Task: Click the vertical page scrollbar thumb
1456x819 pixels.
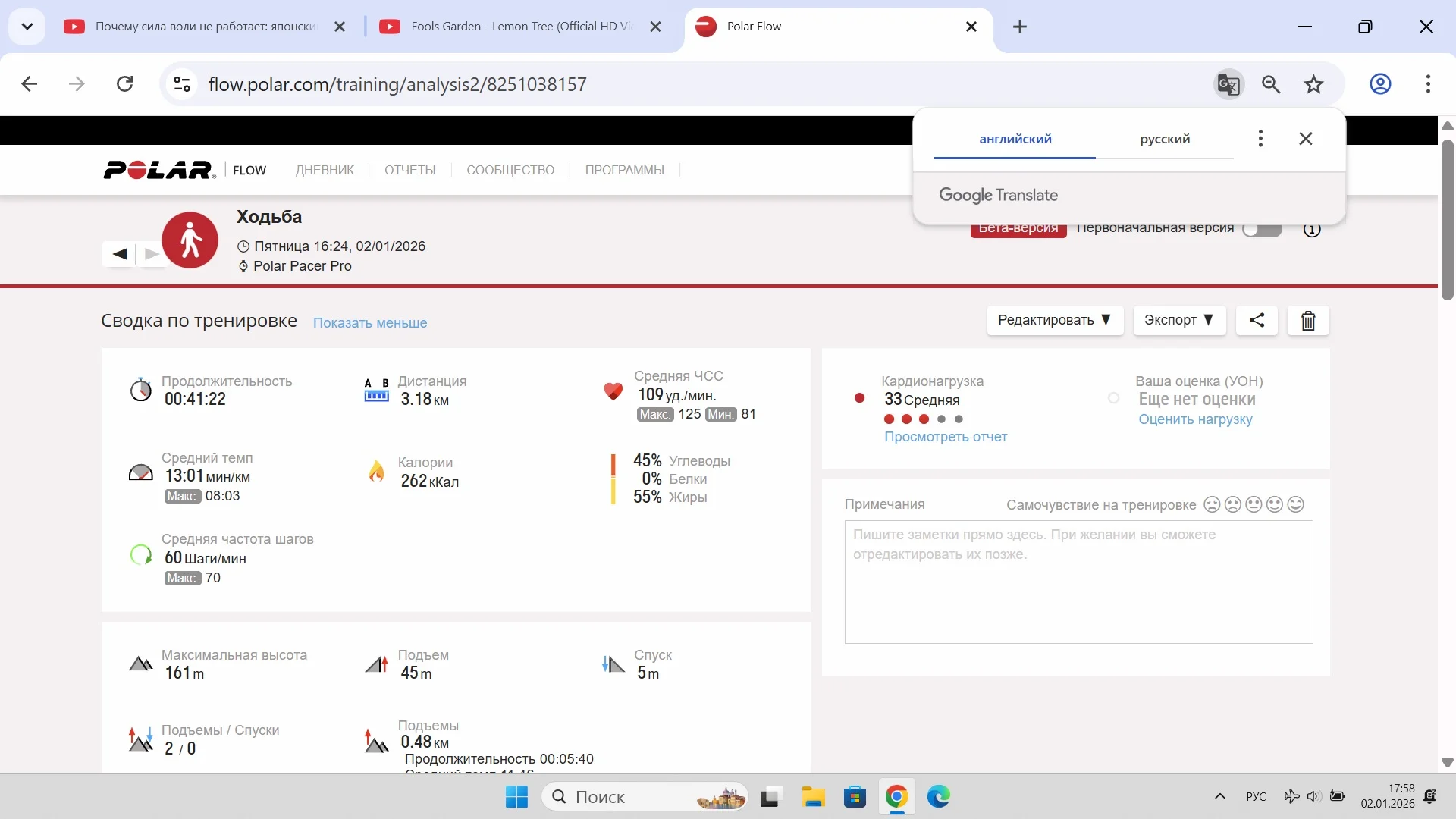Action: pos(1447,220)
